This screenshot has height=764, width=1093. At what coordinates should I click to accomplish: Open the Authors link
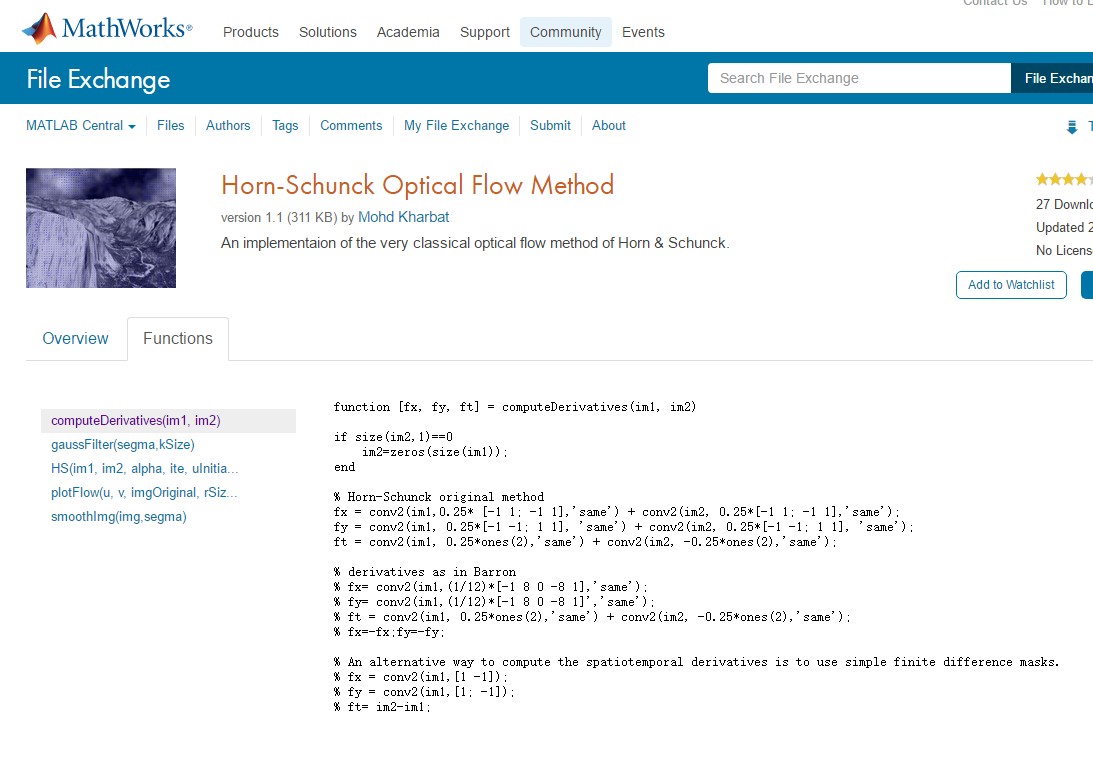(228, 125)
